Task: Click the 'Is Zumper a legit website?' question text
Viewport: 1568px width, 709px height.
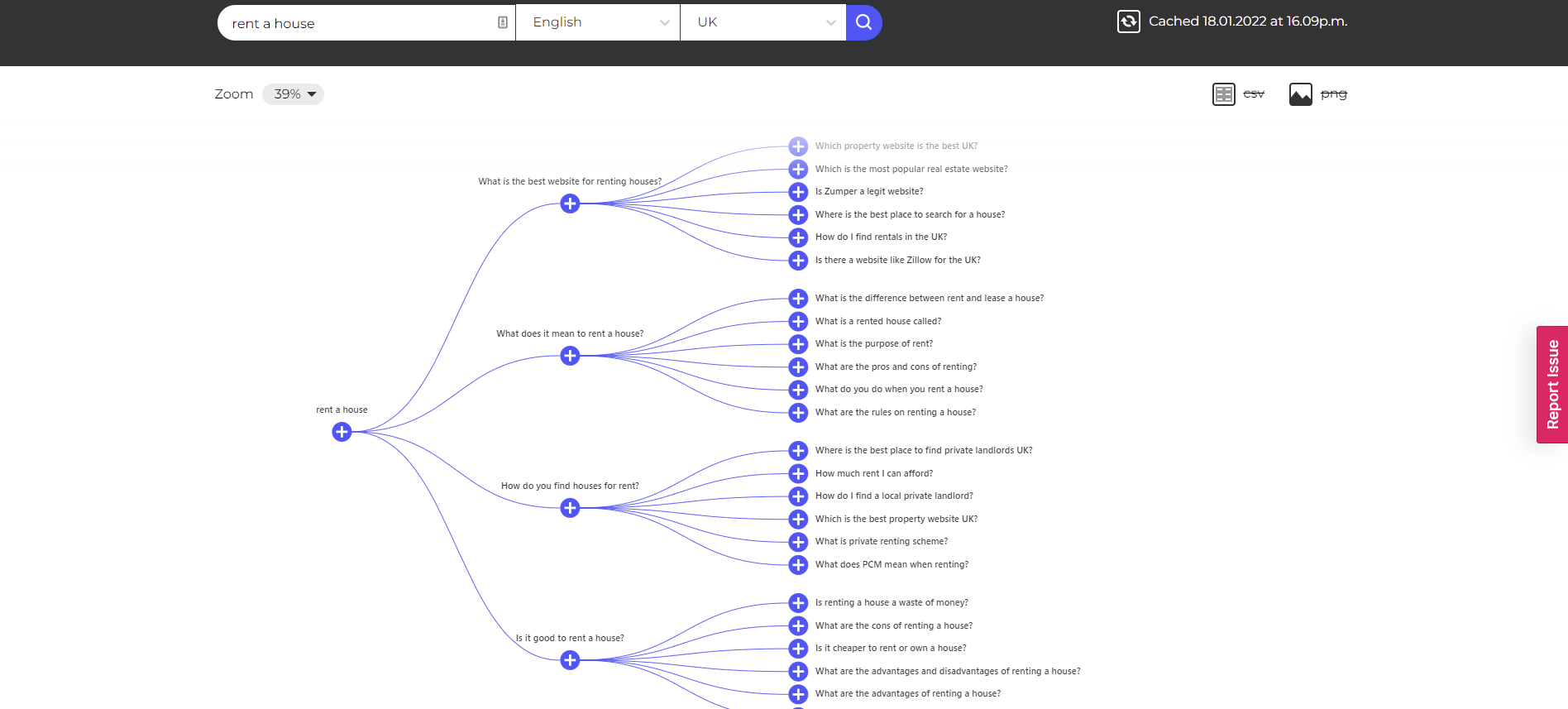Action: pyautogui.click(x=869, y=192)
